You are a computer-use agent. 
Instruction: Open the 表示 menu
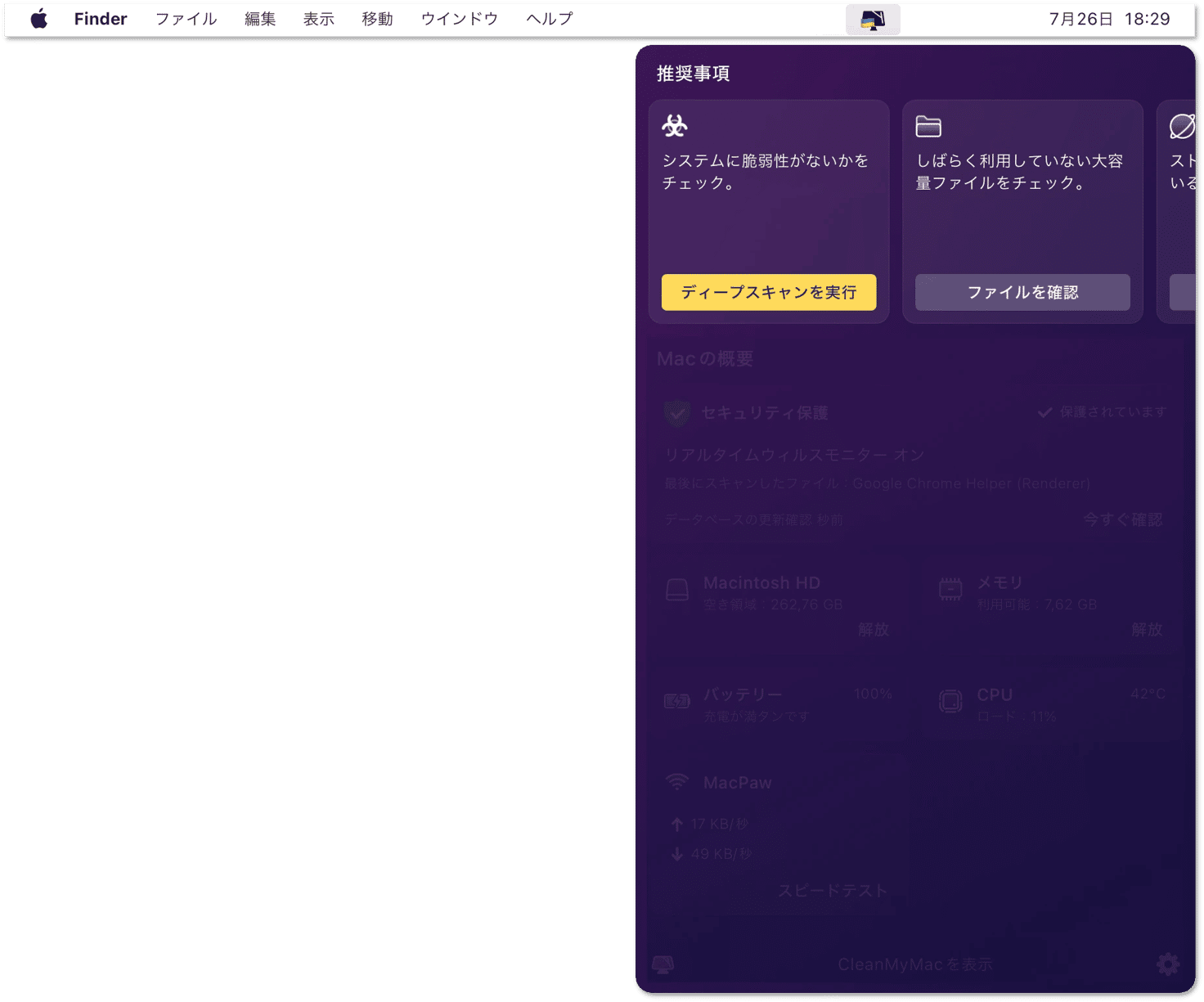319,19
